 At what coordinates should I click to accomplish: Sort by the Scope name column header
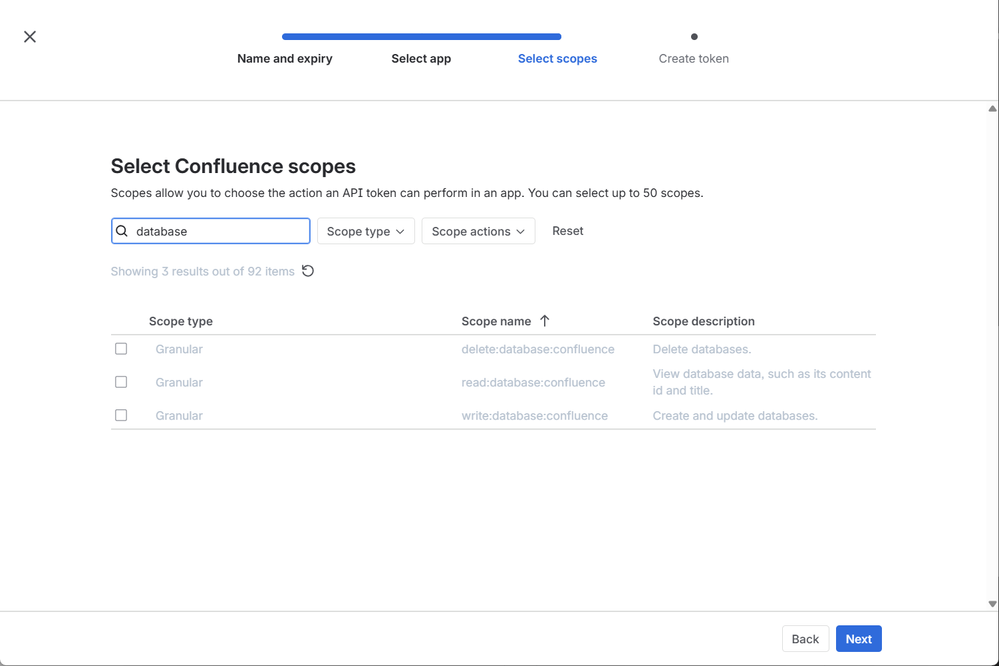pos(496,321)
